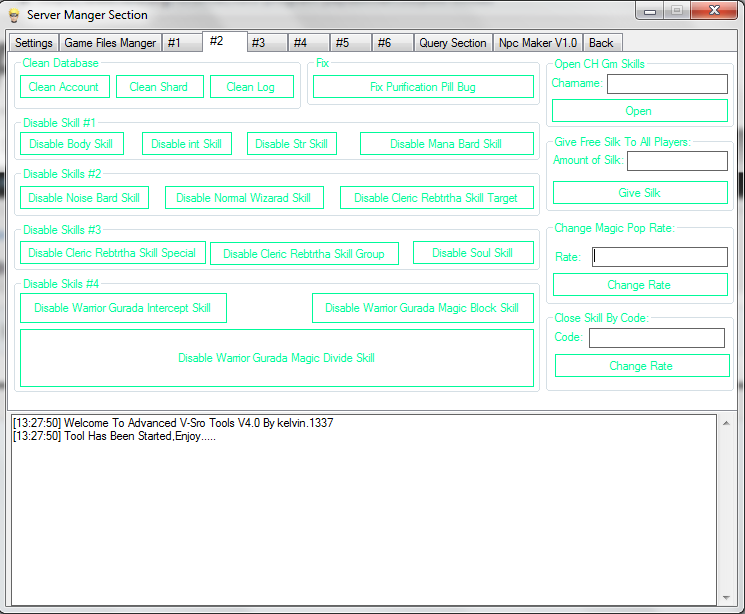Minimize the Server Manger Section window
This screenshot has height=614, width=745.
point(650,10)
